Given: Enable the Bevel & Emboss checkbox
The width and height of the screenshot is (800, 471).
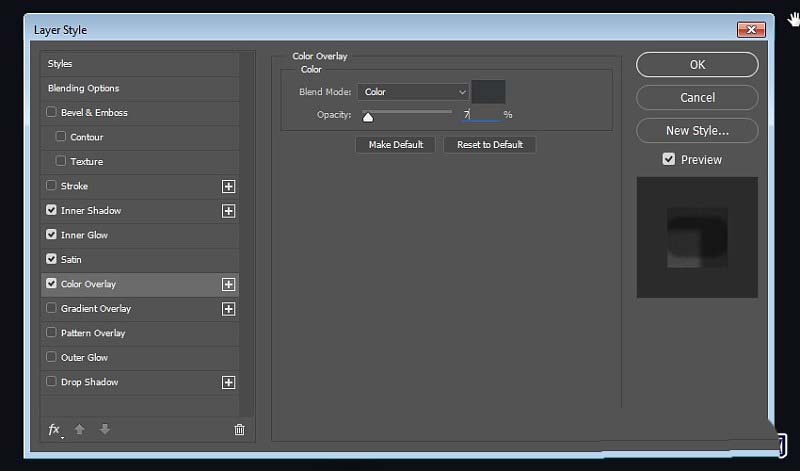Looking at the screenshot, I should (x=51, y=112).
